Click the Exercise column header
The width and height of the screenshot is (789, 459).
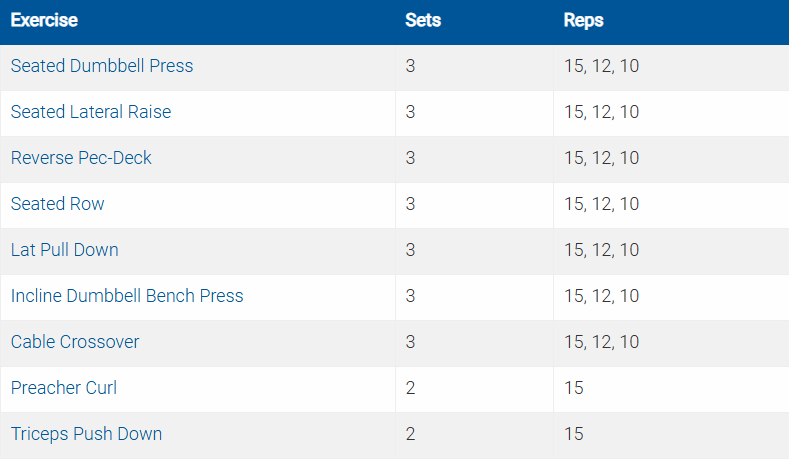pos(44,20)
